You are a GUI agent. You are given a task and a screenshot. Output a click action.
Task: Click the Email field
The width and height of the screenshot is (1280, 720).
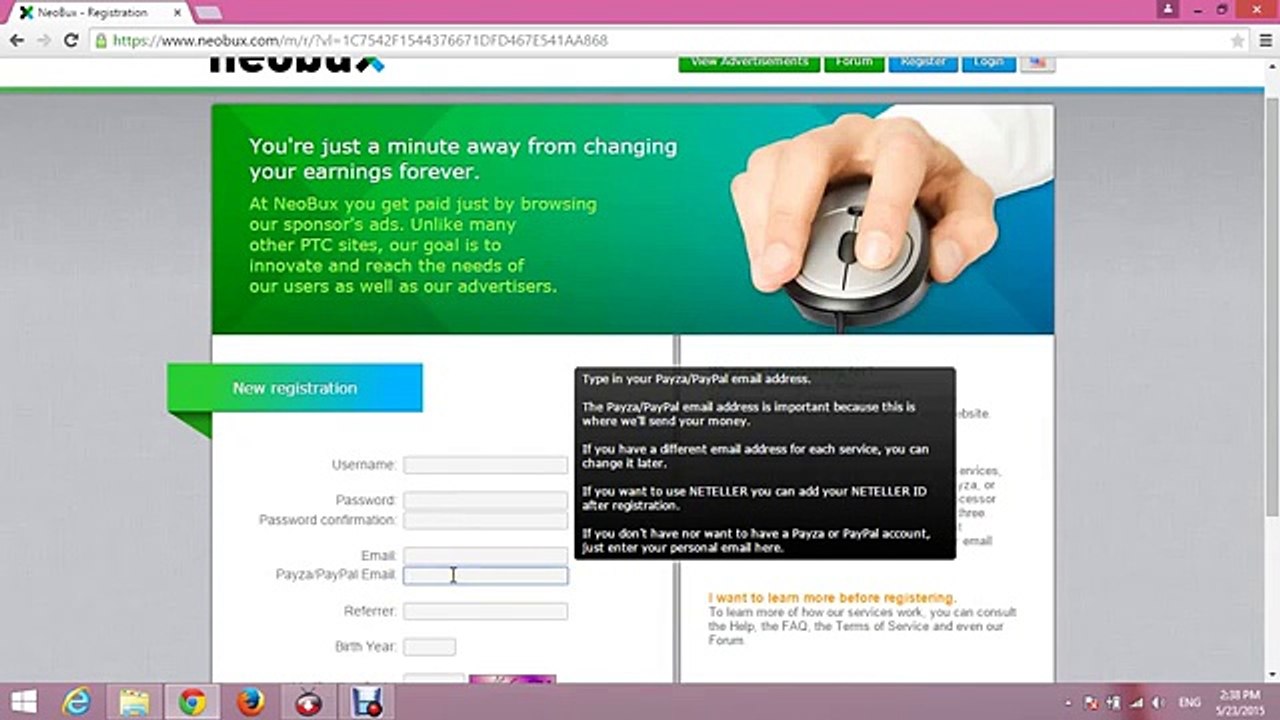click(485, 555)
